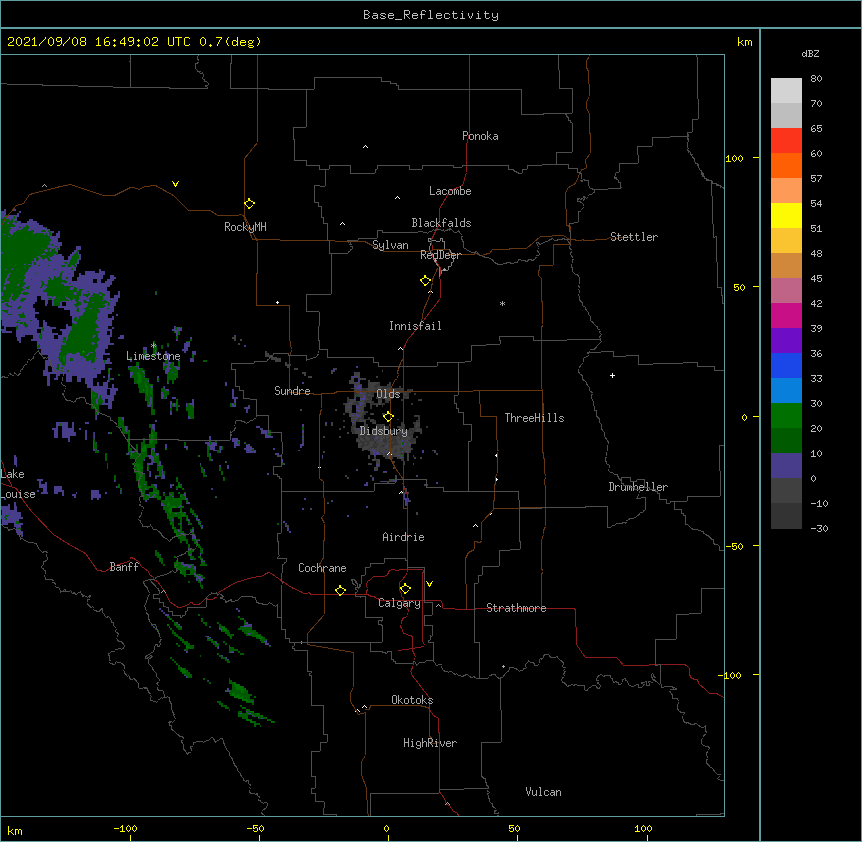Click the asterisk marker above Limestone label

pos(154,346)
